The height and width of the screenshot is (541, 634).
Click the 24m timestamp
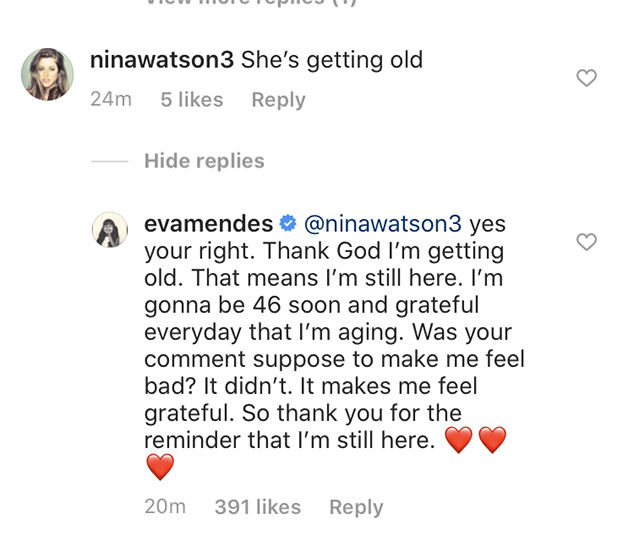pyautogui.click(x=111, y=99)
